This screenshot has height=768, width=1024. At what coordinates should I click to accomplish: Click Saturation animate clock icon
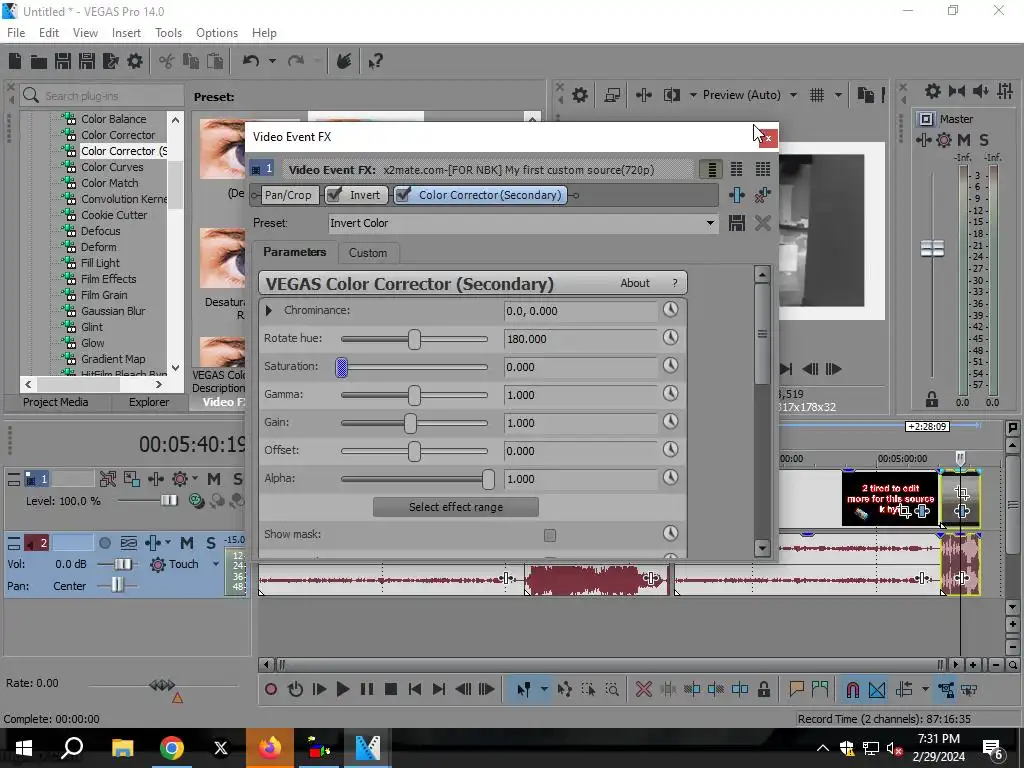click(671, 366)
